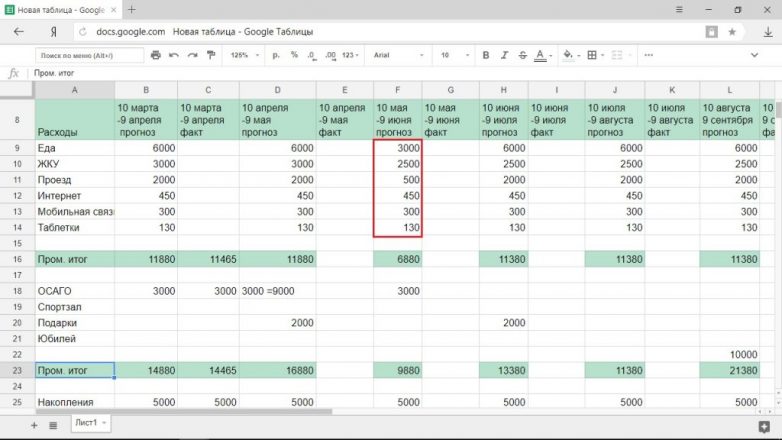Undo the last action

pyautogui.click(x=175, y=55)
